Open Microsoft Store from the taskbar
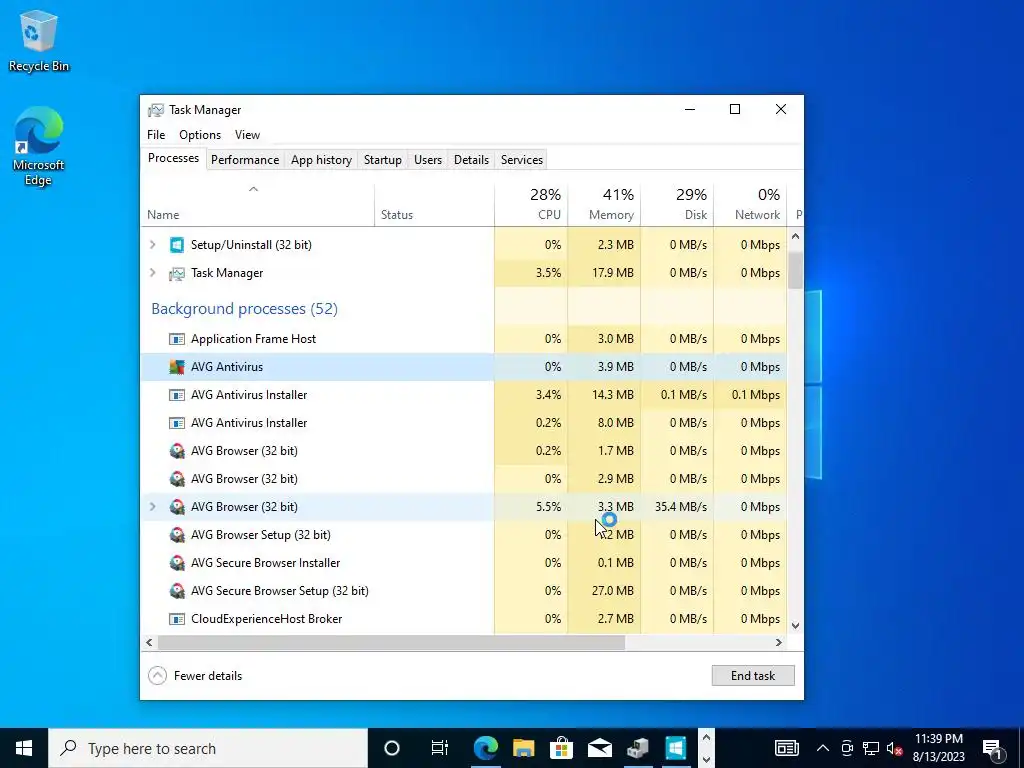The height and width of the screenshot is (768, 1024). (x=561, y=748)
